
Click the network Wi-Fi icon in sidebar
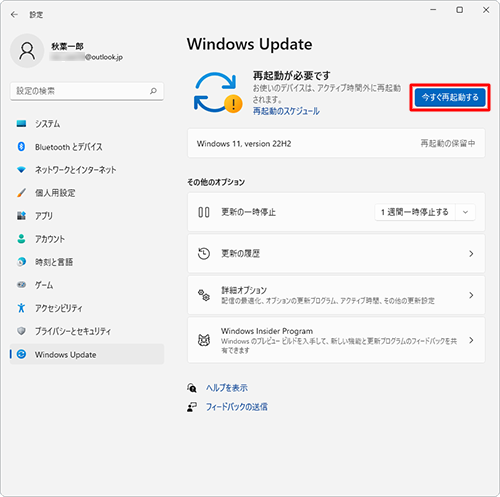tap(21, 170)
